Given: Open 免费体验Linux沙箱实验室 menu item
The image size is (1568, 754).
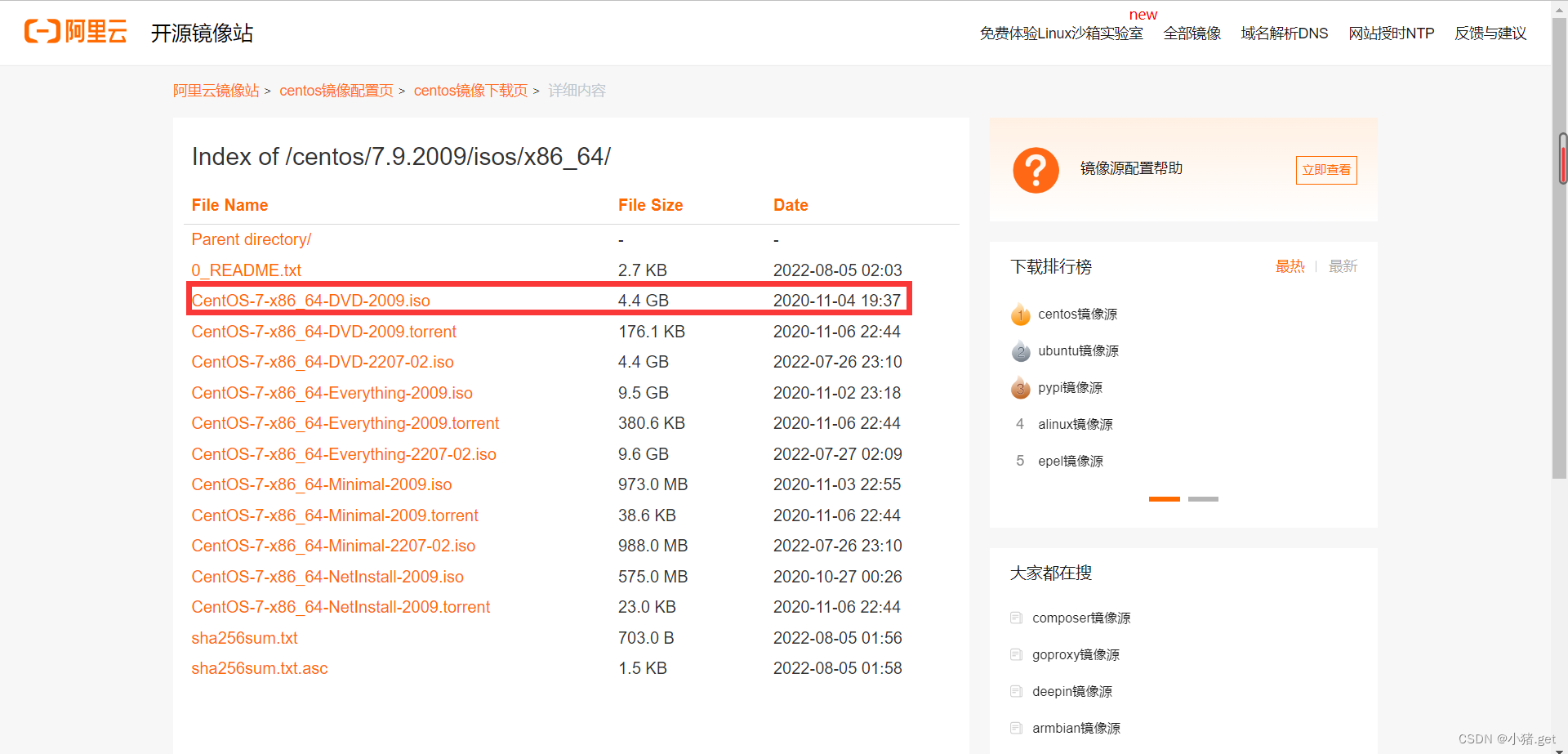Looking at the screenshot, I should pos(1061,33).
